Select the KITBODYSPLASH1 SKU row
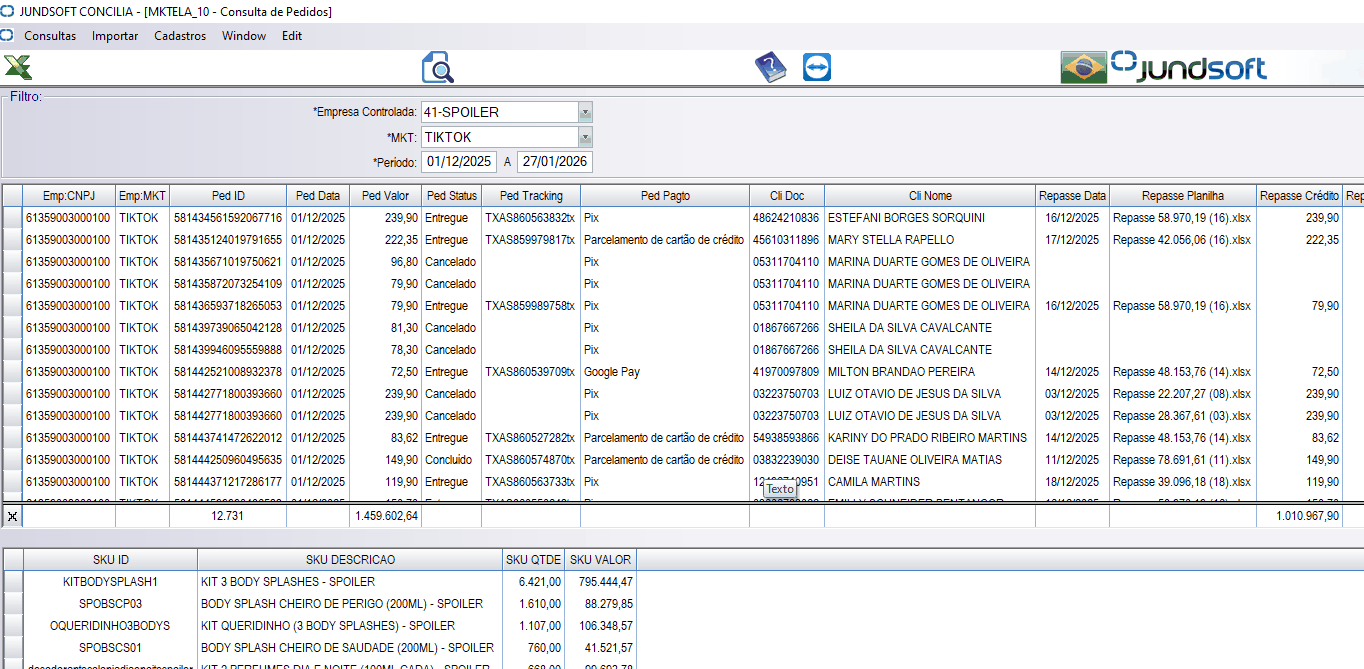 click(x=110, y=582)
